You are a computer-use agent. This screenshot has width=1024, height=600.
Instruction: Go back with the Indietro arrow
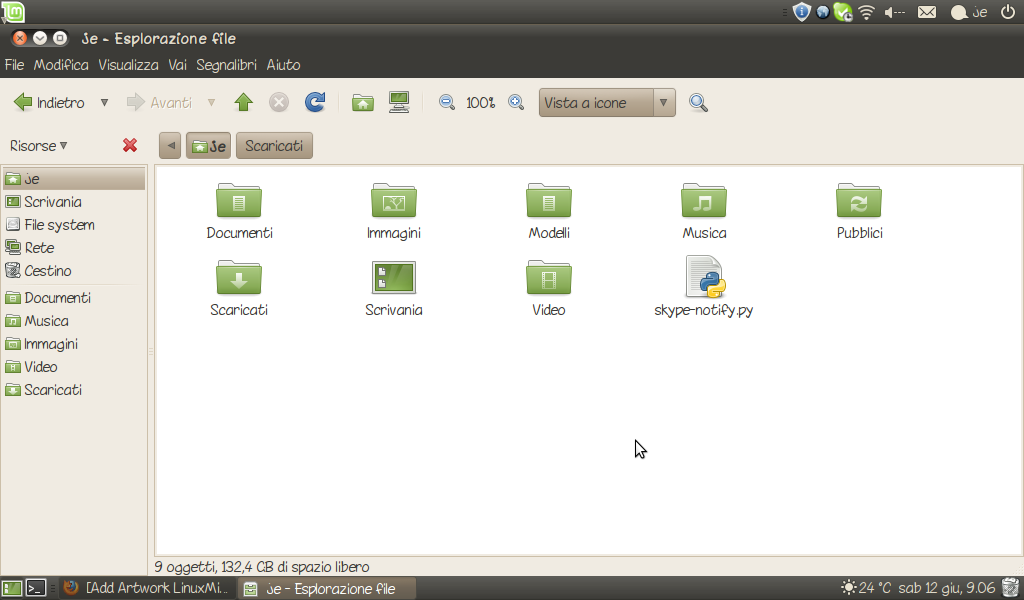[49, 103]
